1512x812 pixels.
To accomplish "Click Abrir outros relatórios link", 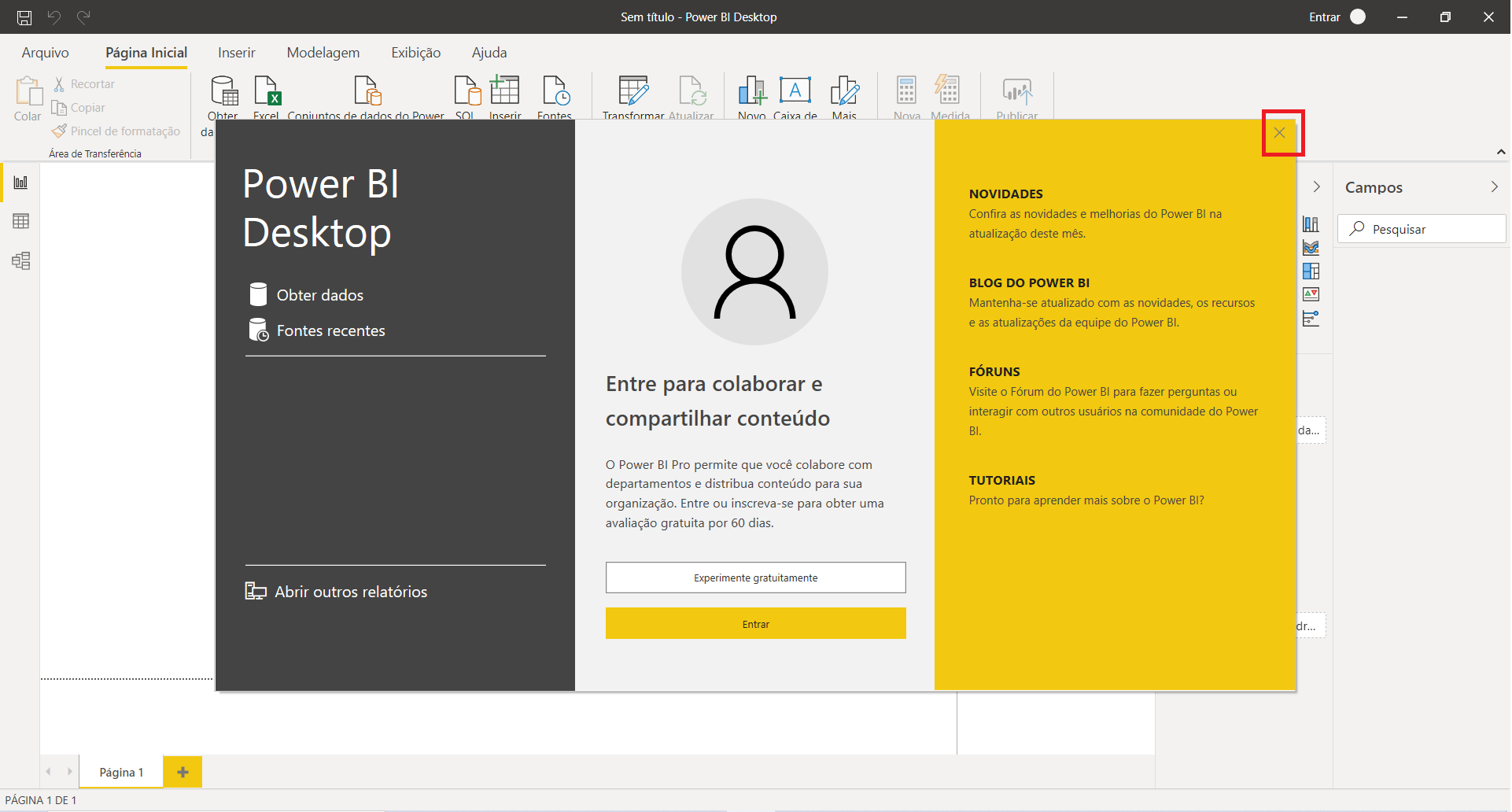I will pyautogui.click(x=336, y=592).
